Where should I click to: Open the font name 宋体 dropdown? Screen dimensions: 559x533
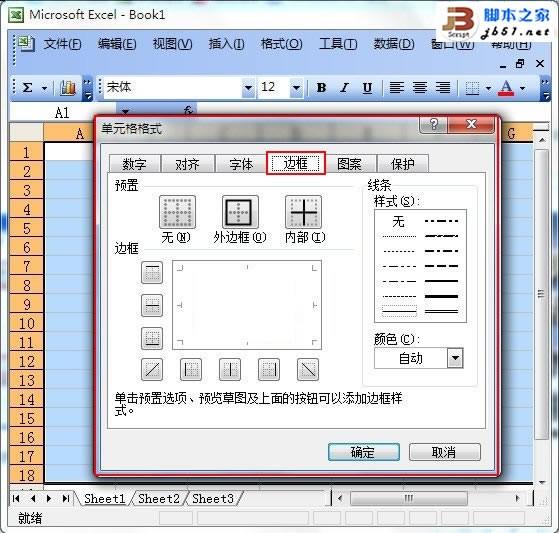tap(248, 88)
